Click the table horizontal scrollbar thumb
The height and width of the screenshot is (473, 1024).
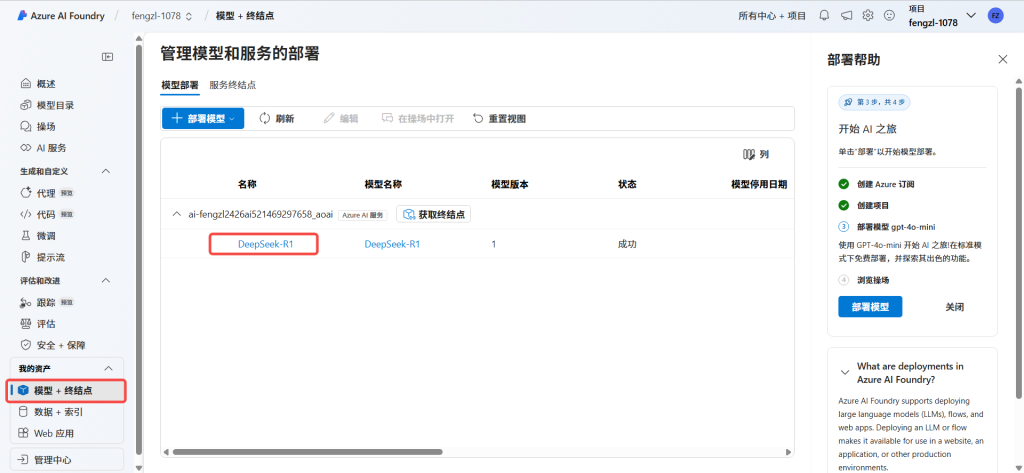tap(308, 451)
